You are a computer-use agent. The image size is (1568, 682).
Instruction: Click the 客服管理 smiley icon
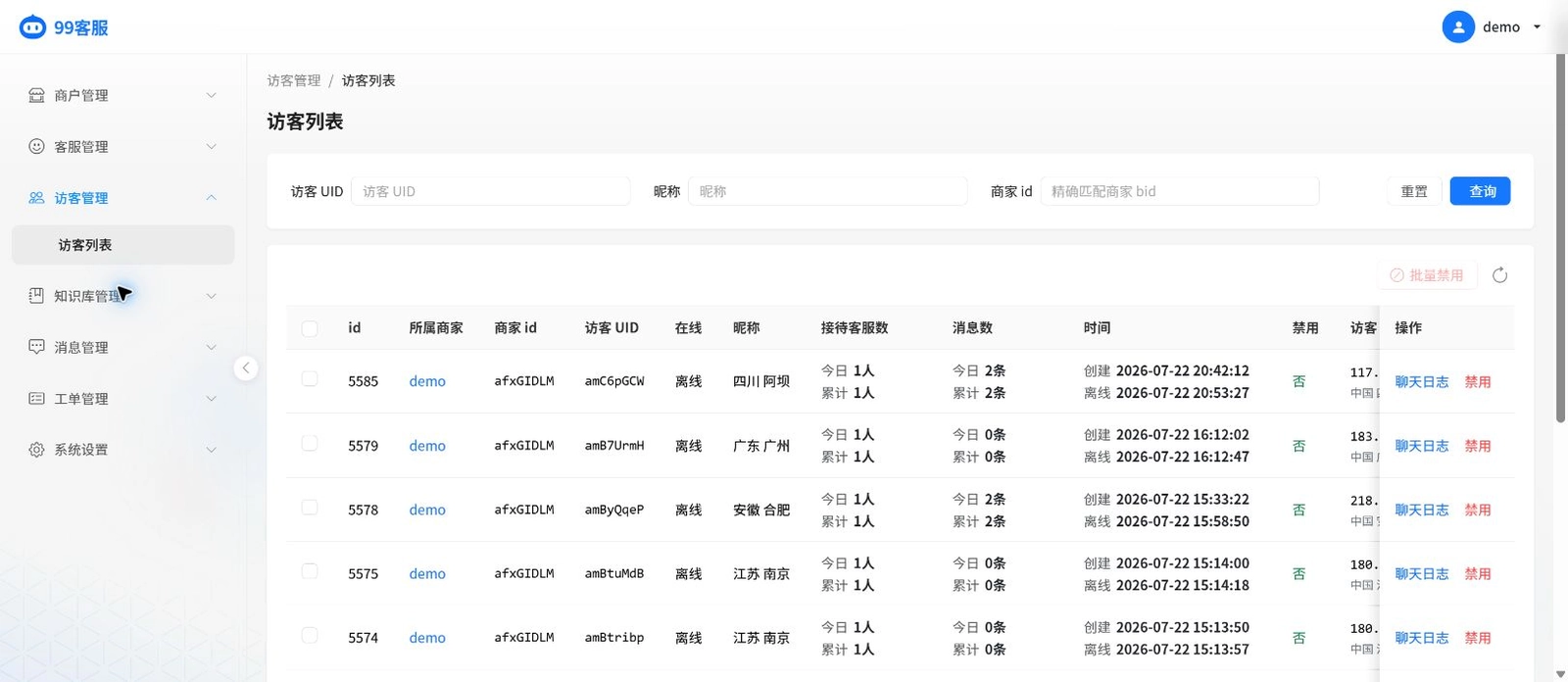(36, 146)
